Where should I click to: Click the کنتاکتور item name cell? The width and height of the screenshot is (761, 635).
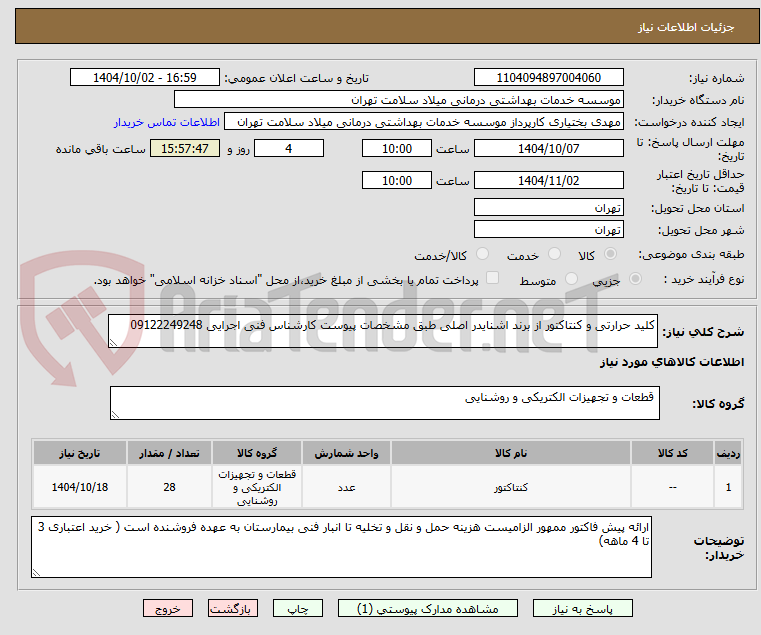(511, 487)
